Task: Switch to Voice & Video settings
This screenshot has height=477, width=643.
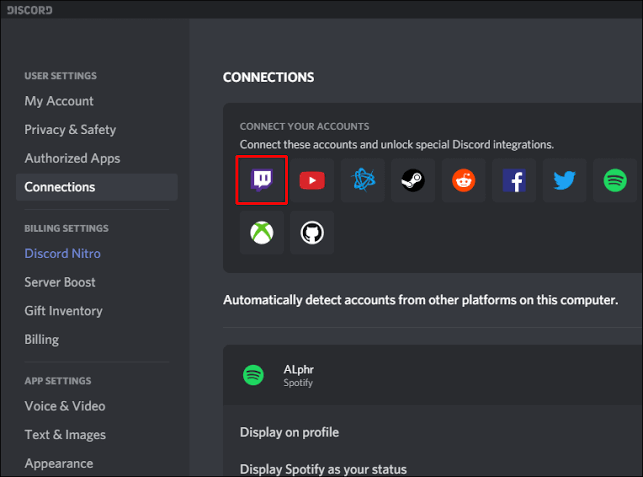Action: pos(65,406)
